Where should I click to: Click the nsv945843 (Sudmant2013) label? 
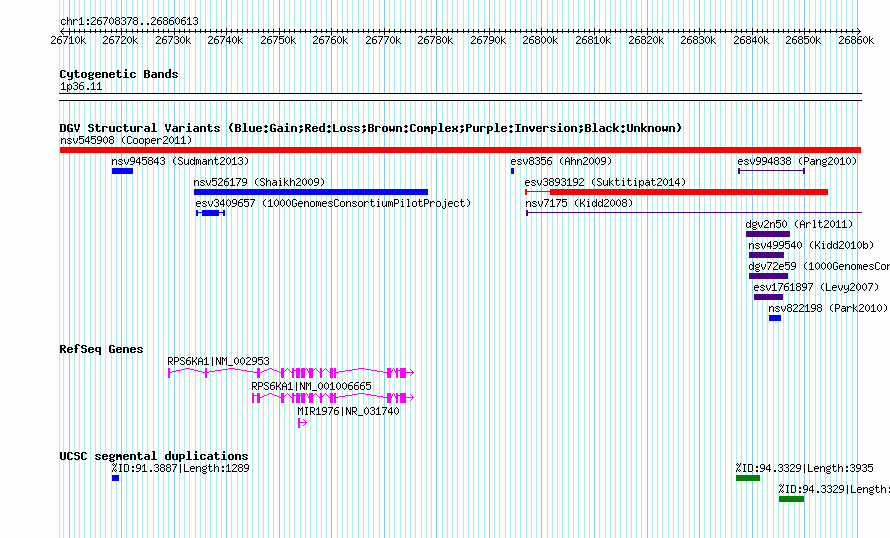pos(180,161)
